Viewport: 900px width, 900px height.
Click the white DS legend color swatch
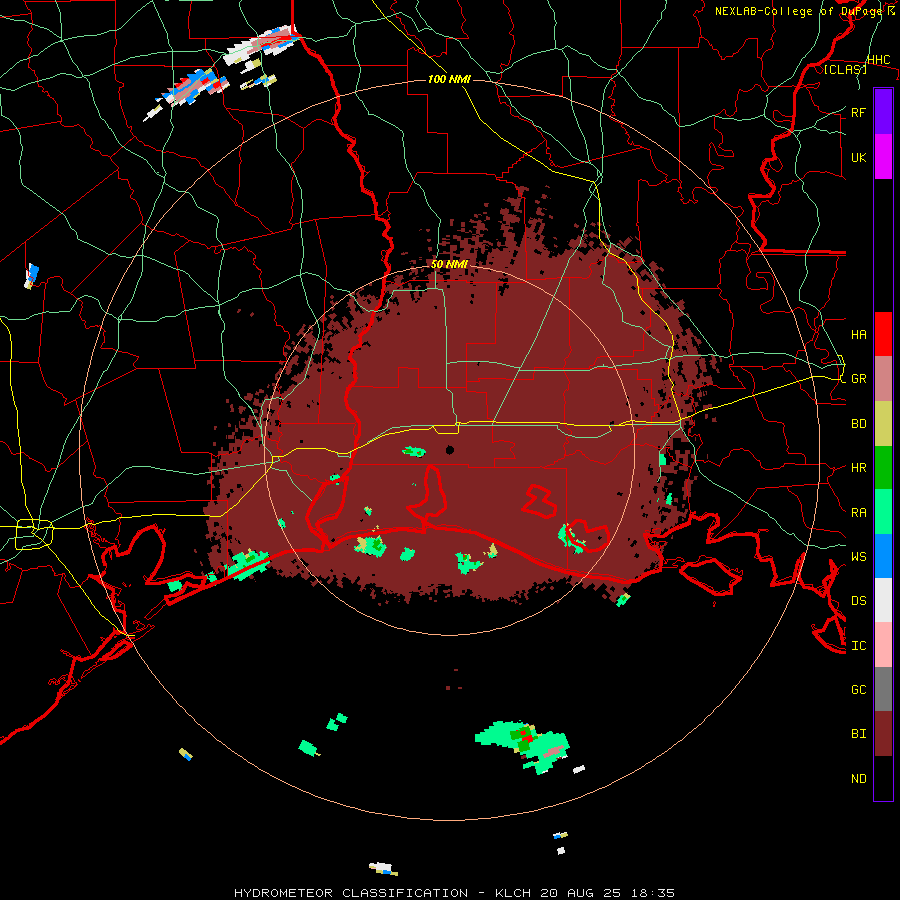pyautogui.click(x=883, y=600)
